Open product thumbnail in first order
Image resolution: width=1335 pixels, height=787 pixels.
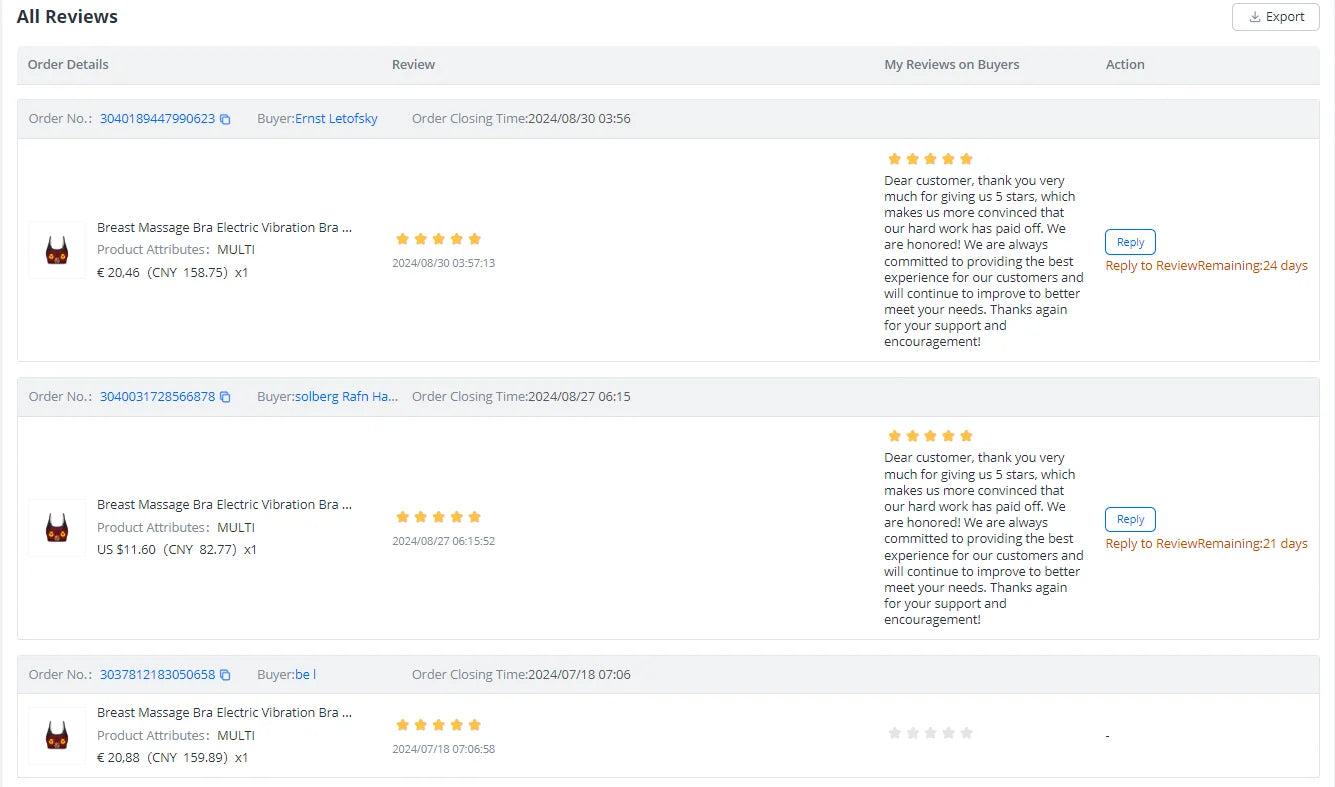(x=57, y=250)
